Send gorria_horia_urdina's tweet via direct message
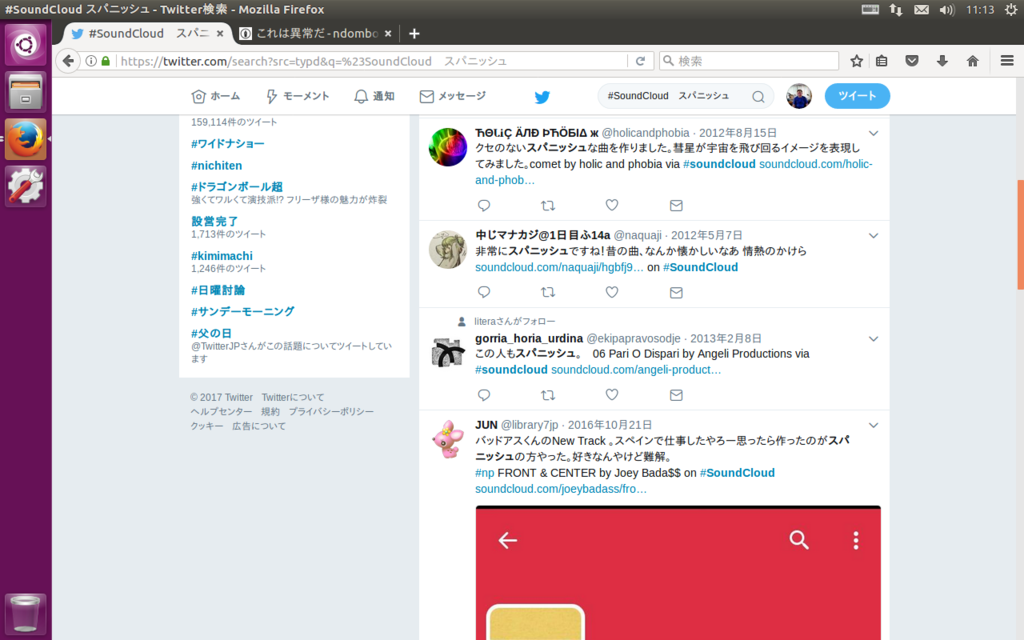The height and width of the screenshot is (640, 1024). [x=676, y=394]
